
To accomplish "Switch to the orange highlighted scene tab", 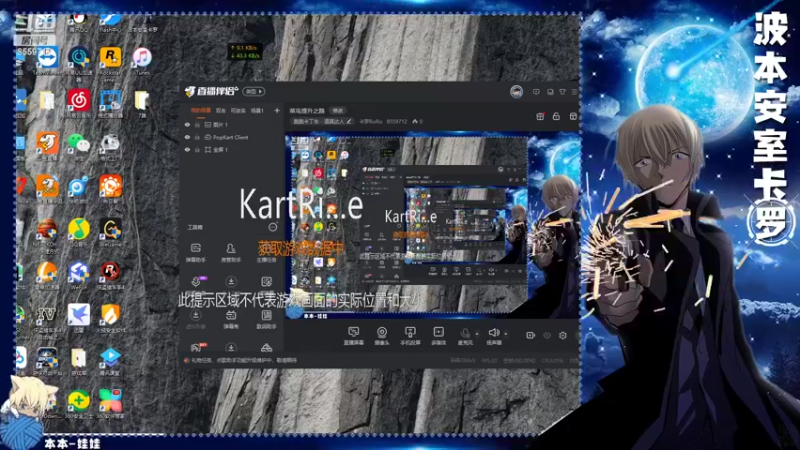I will 201,110.
